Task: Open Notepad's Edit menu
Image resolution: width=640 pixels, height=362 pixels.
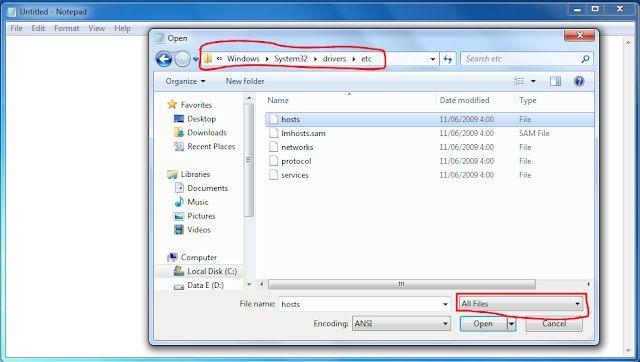Action: [38, 28]
